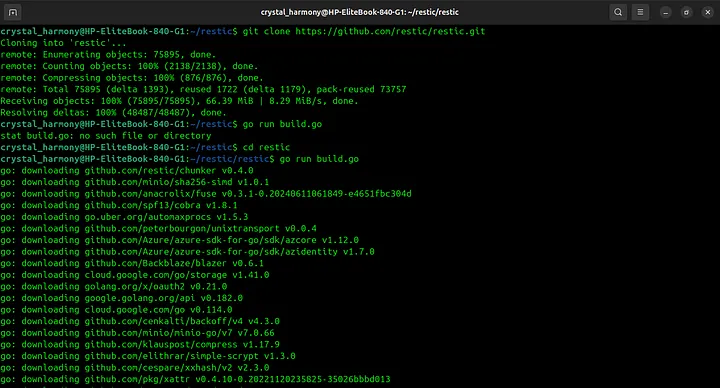Click the "Receiving objects" 66.39 MiB line
The width and height of the screenshot is (720, 388).
(x=179, y=101)
